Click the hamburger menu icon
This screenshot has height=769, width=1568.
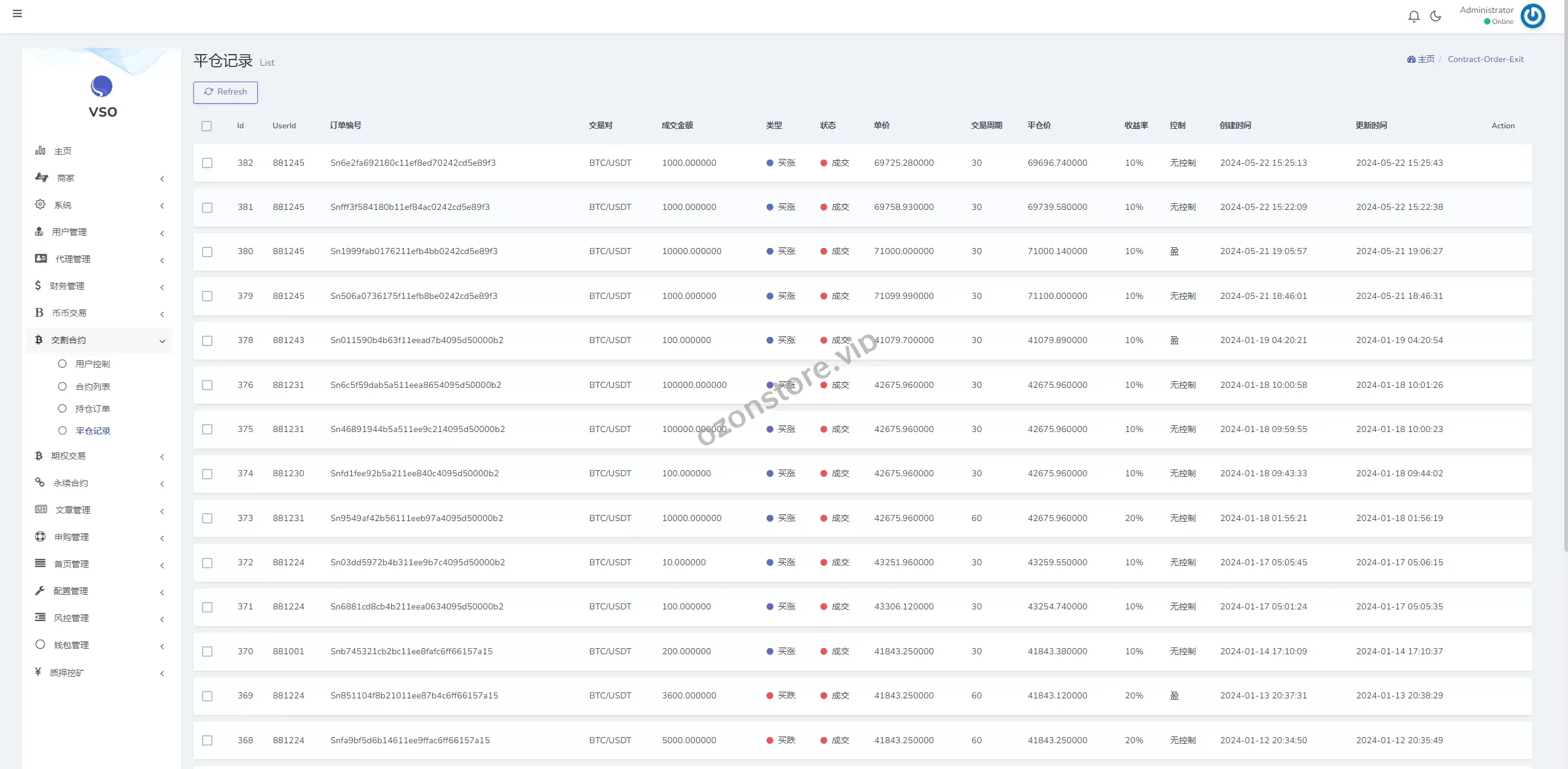(x=17, y=14)
